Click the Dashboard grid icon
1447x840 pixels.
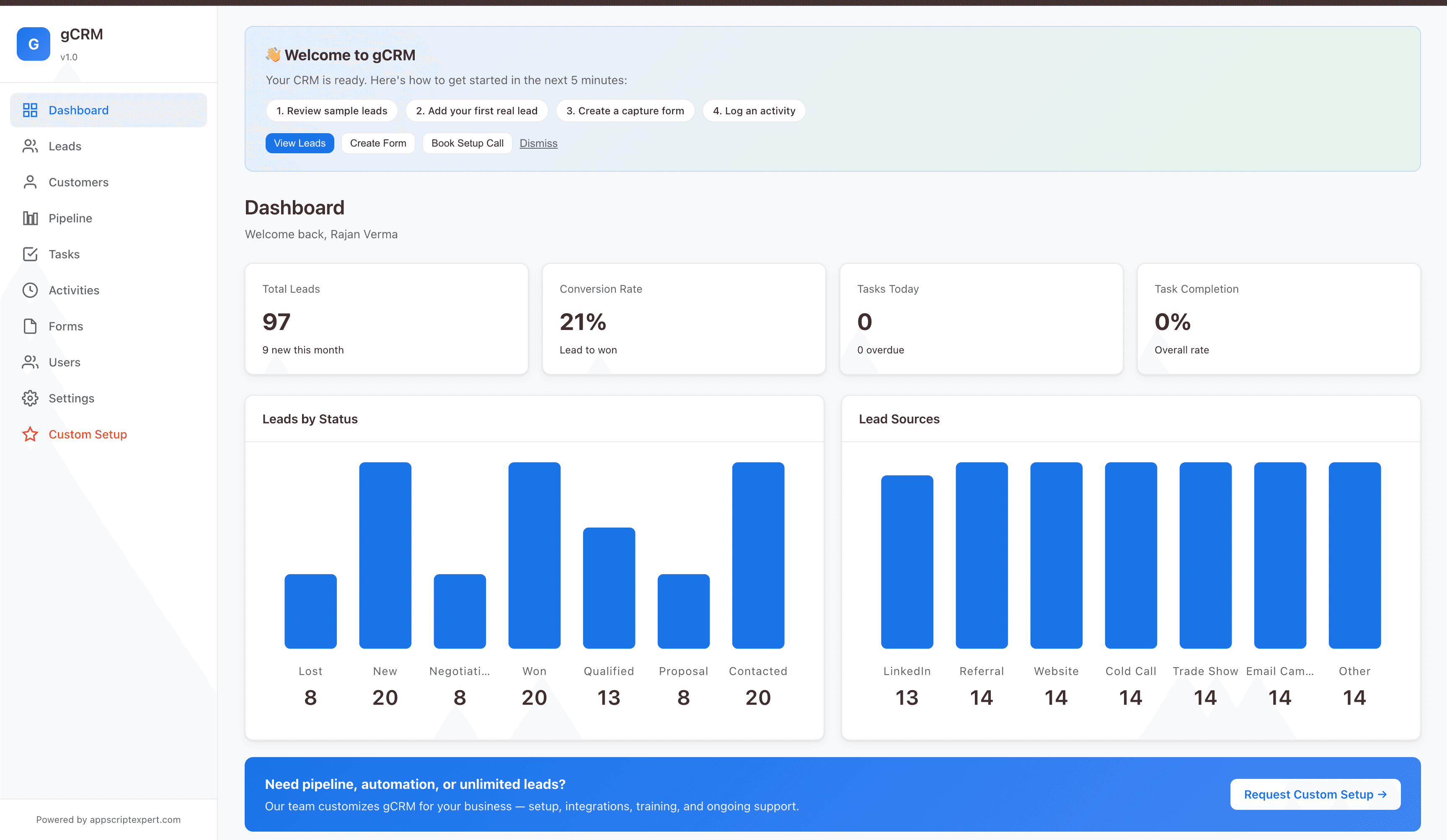click(x=30, y=110)
